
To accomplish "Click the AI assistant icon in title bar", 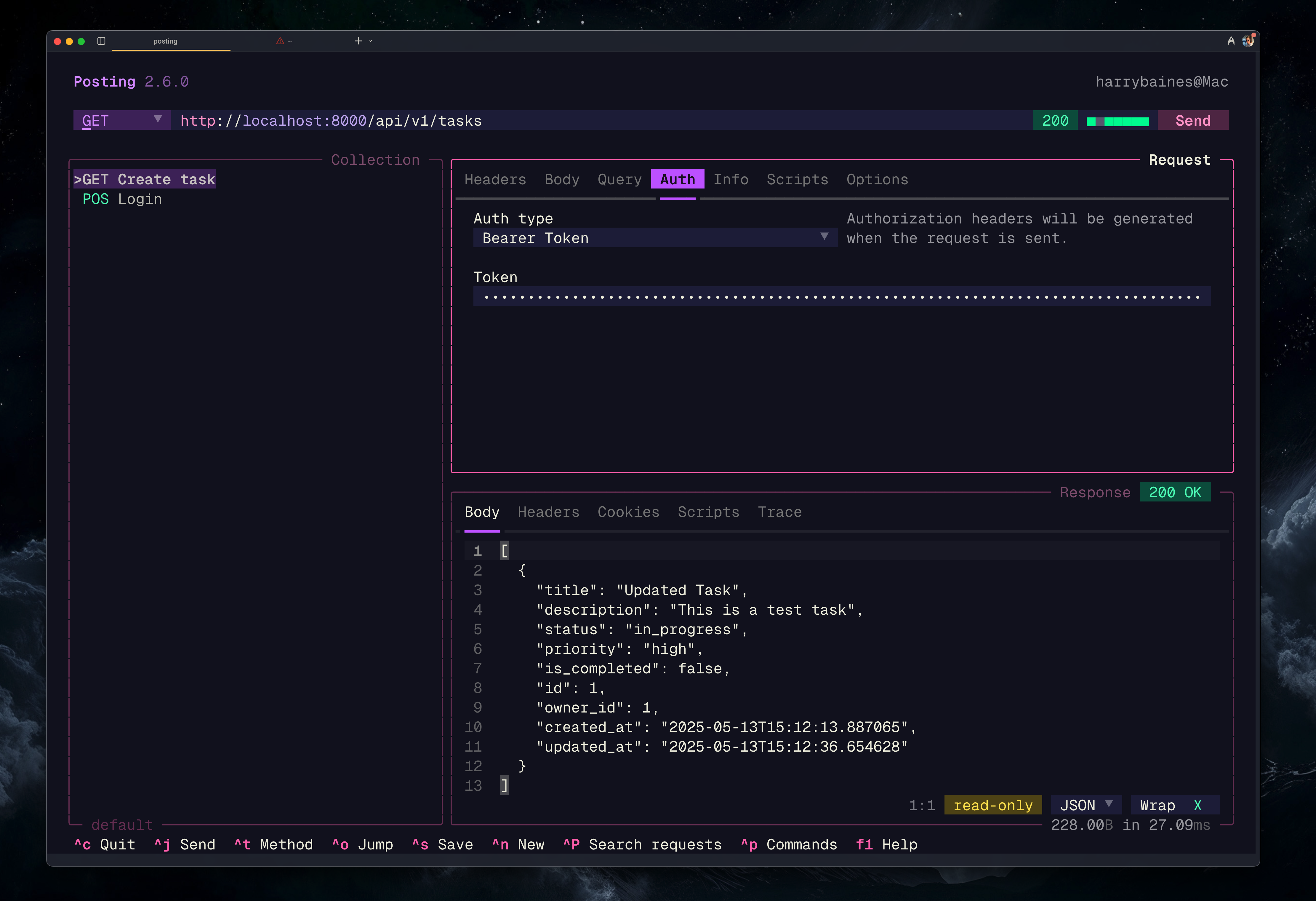I will (x=1230, y=41).
